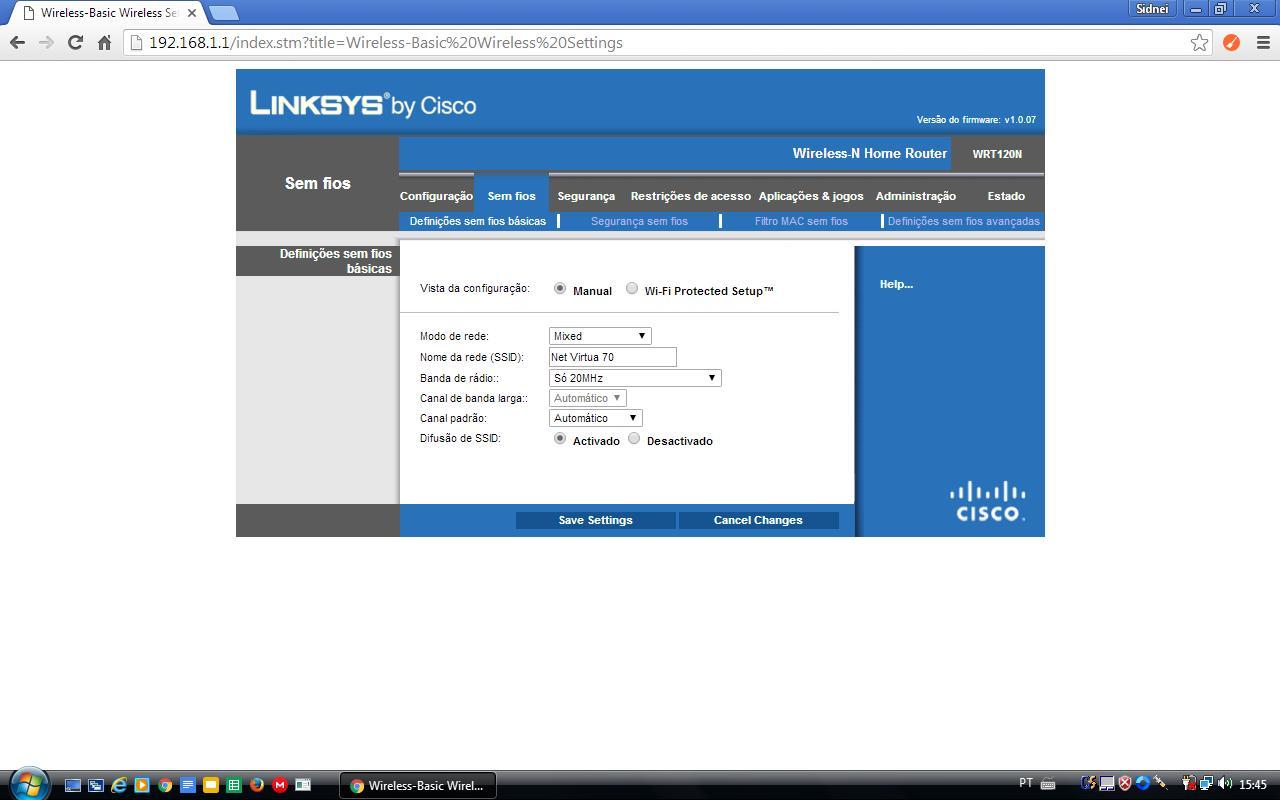Reload the router page

coord(75,42)
